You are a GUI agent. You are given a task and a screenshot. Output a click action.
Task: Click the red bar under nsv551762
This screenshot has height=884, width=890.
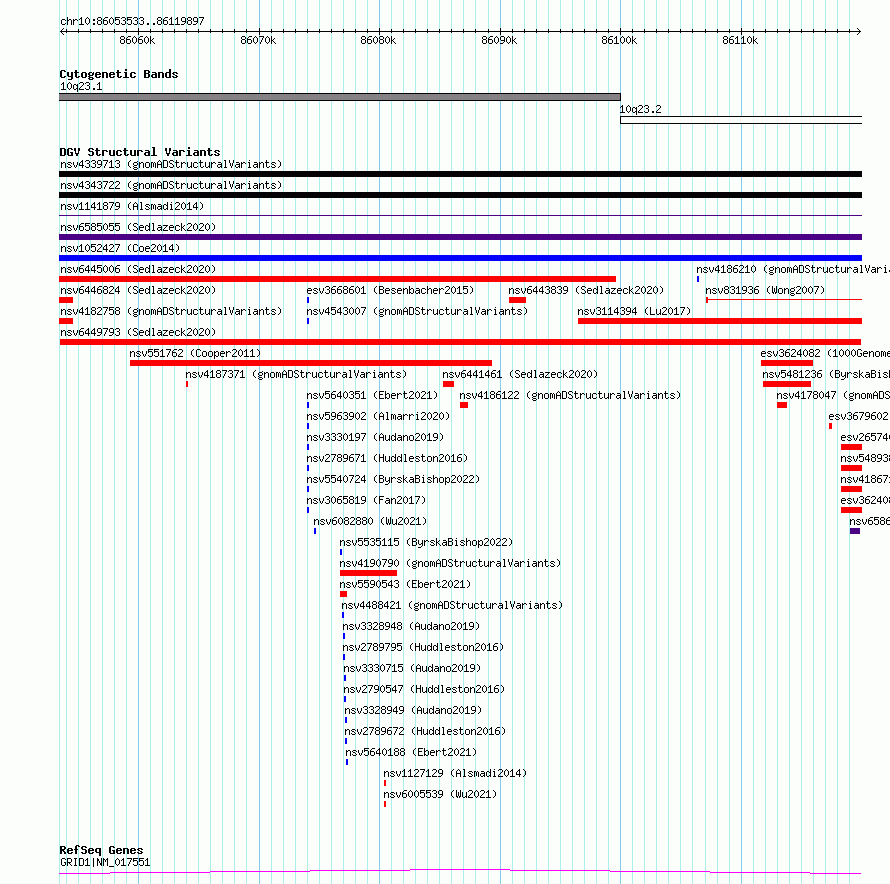click(310, 363)
